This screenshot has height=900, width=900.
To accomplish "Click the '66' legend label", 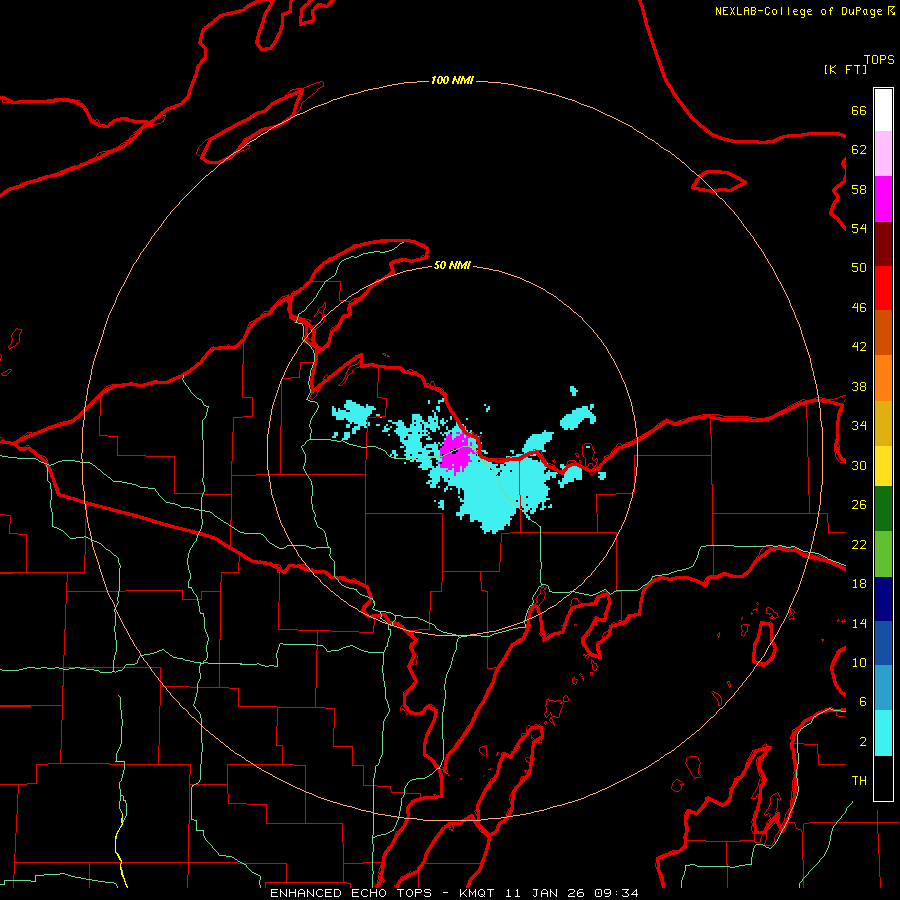I will tap(859, 111).
